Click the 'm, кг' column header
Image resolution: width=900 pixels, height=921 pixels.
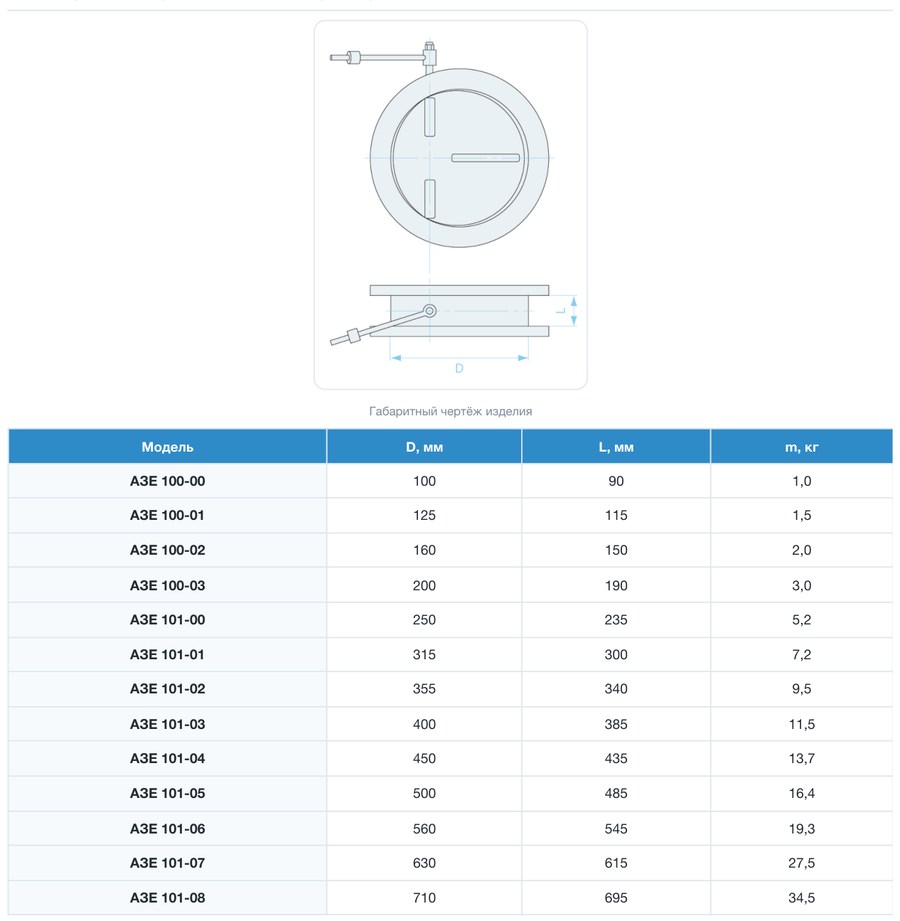click(801, 447)
